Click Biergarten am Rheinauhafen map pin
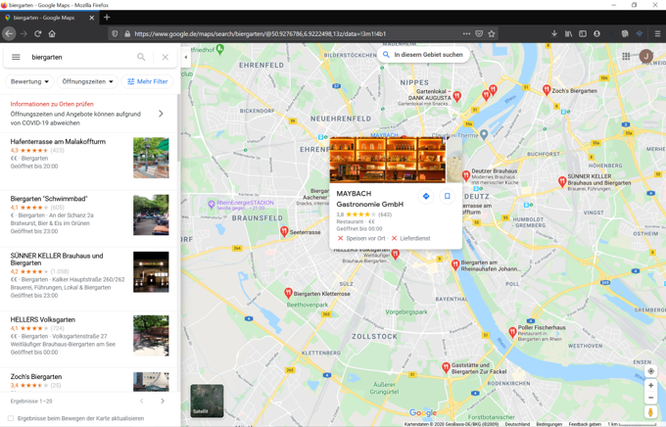This screenshot has height=427, width=666. coord(455,265)
